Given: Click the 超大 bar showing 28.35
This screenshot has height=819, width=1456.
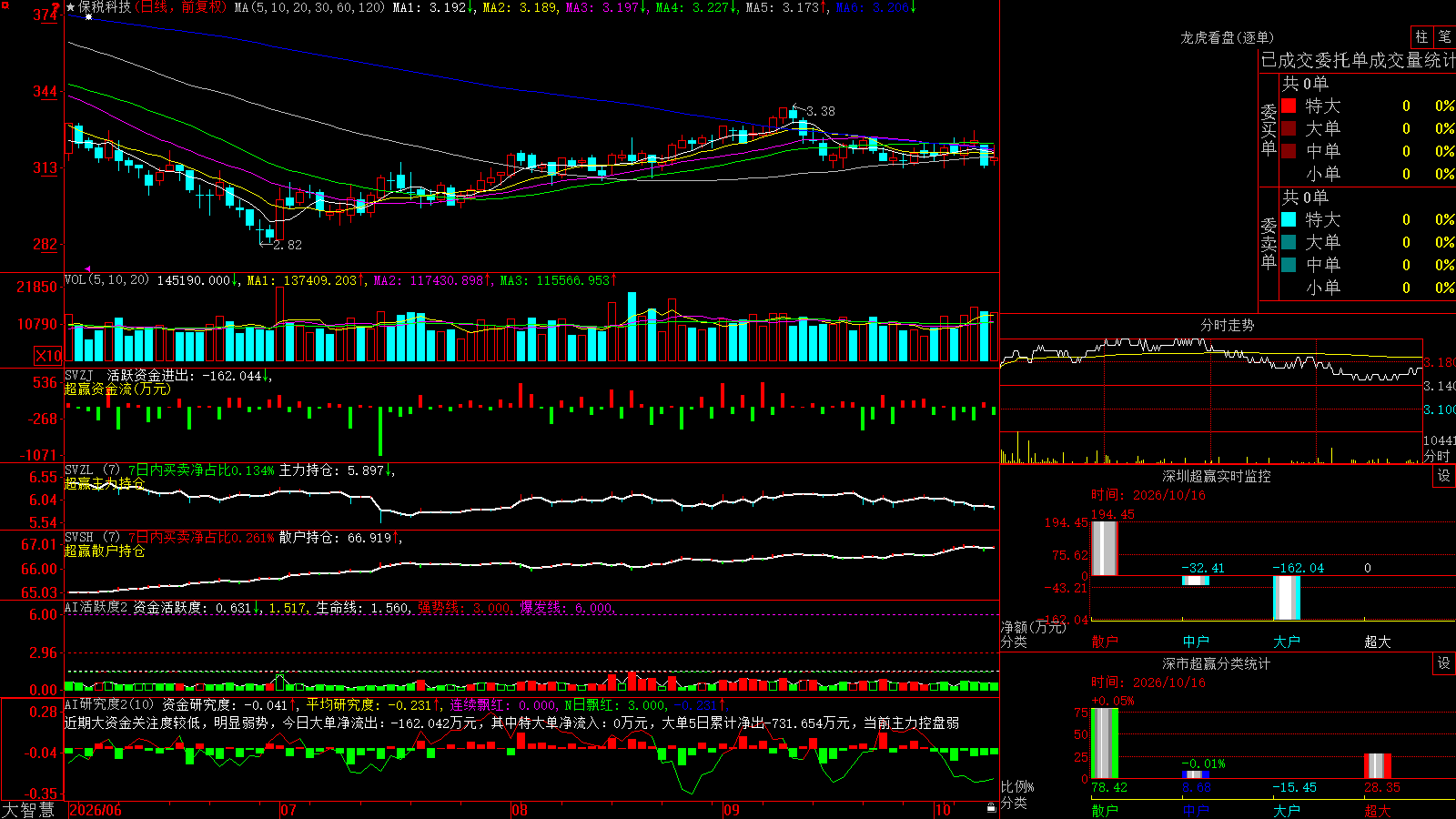Looking at the screenshot, I should coord(1377,766).
